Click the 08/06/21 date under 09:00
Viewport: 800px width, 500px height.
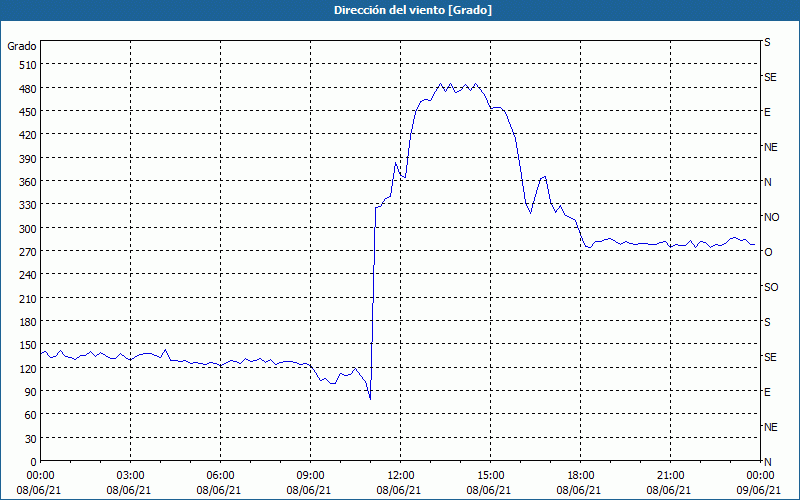(309, 490)
